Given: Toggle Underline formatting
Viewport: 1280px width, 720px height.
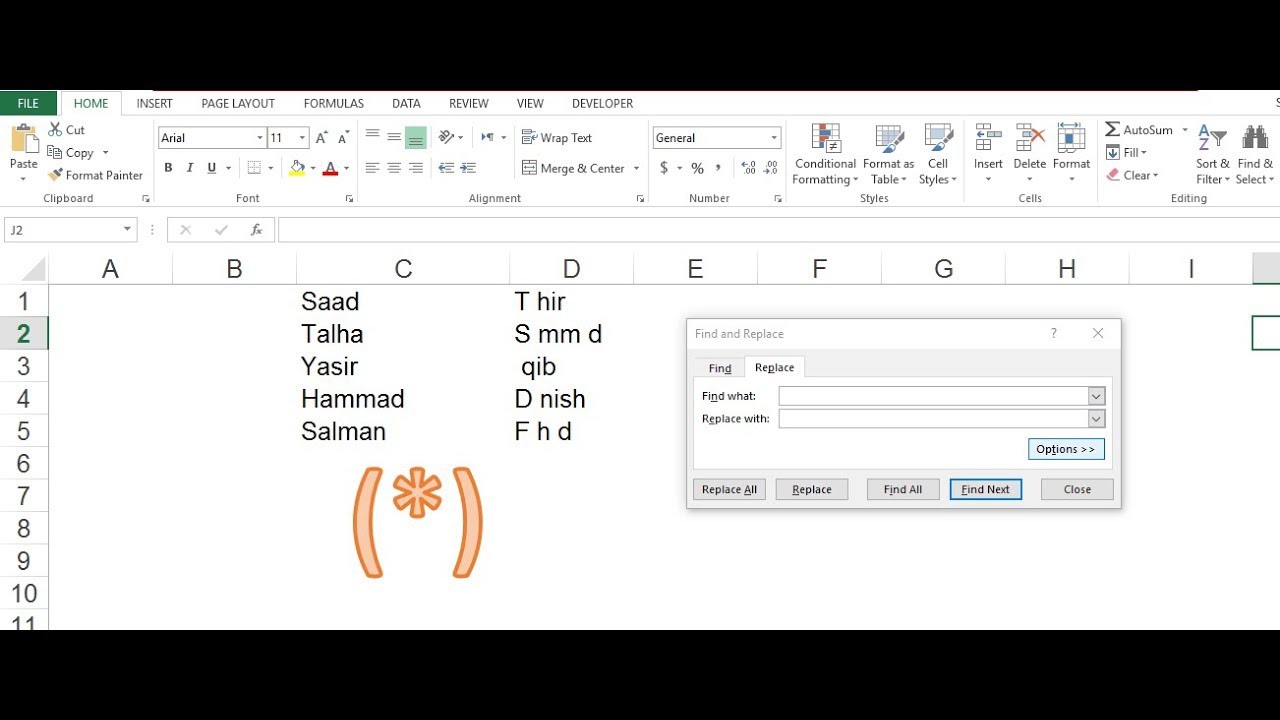Looking at the screenshot, I should coord(211,168).
